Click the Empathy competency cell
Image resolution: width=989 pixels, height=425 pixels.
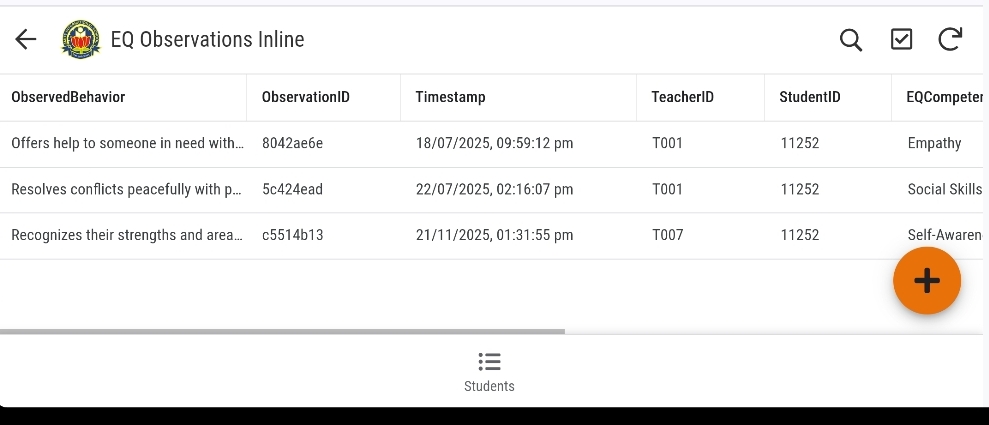934,143
